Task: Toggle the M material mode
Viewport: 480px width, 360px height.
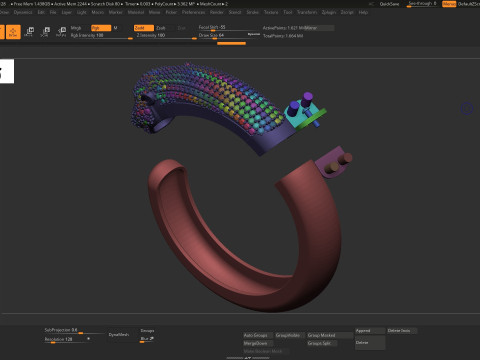Action: 116,28
